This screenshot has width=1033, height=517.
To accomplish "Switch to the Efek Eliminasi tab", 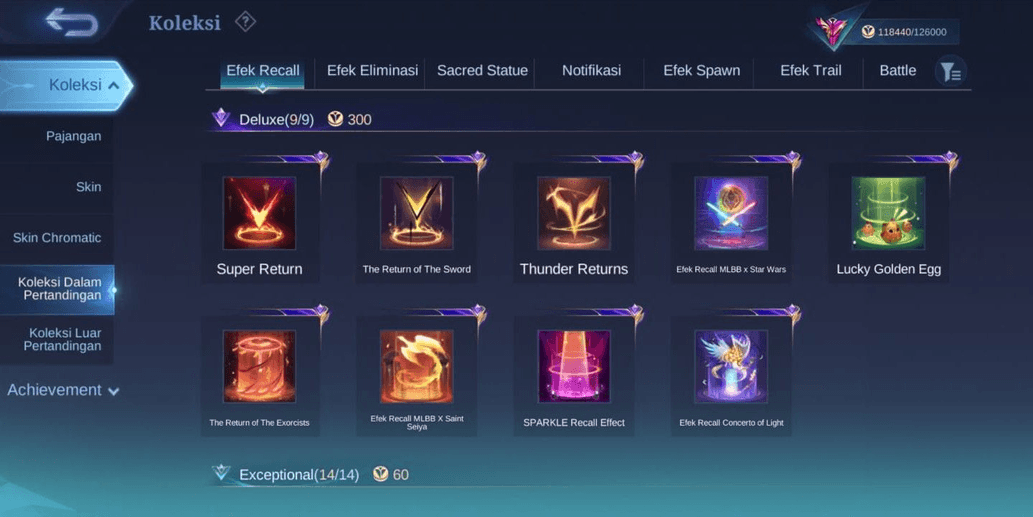I will pyautogui.click(x=372, y=70).
